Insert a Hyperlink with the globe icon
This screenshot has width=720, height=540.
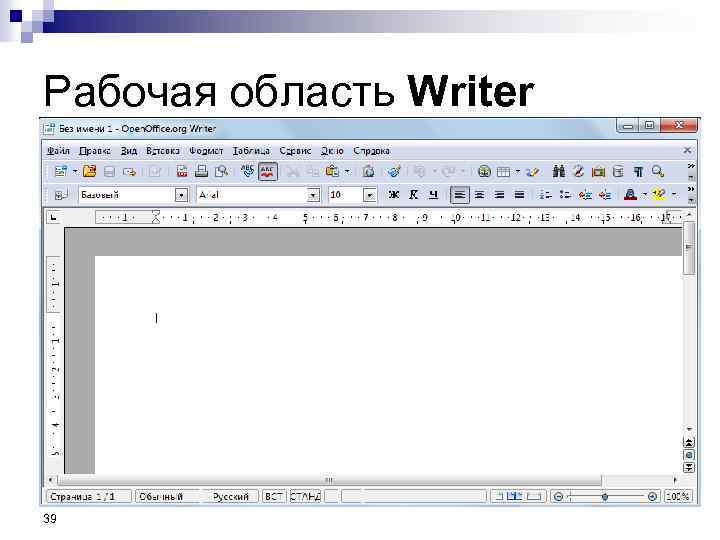[x=484, y=172]
